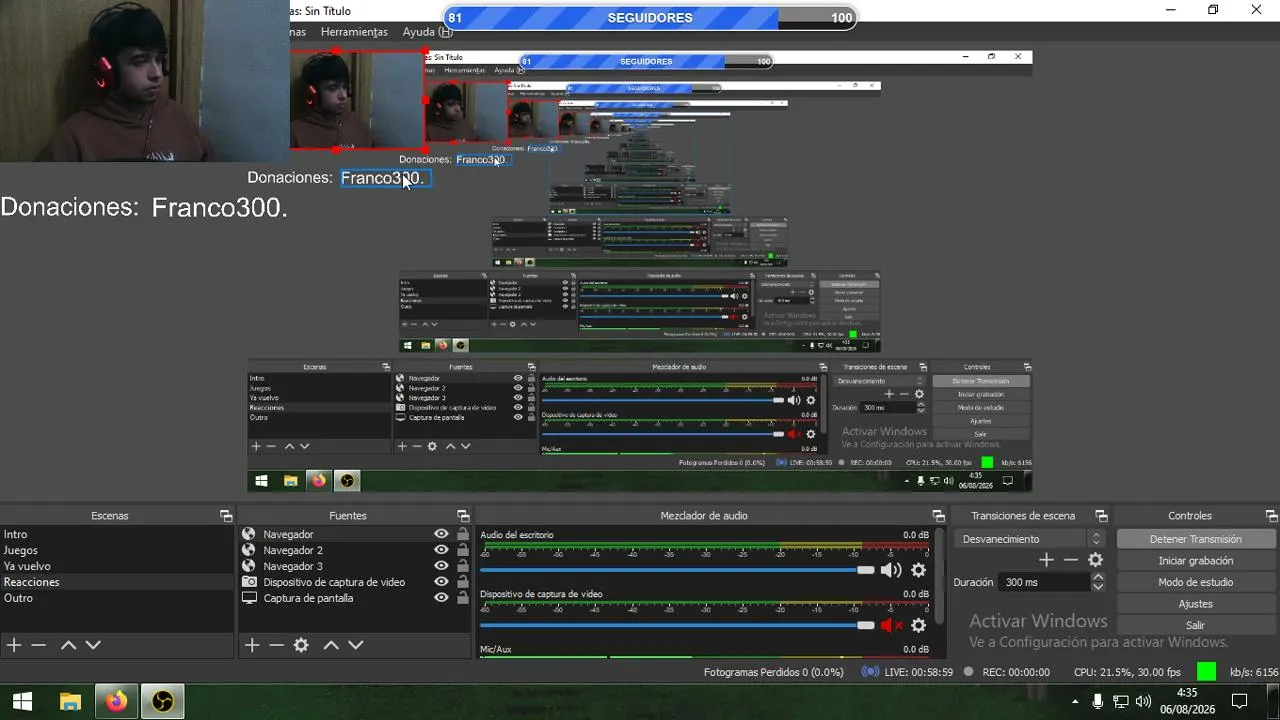
Task: Open the Windows notification center icon
Action: (x=1239, y=702)
